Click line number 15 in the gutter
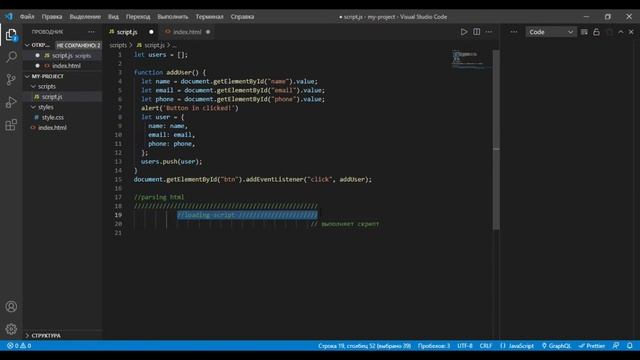The width and height of the screenshot is (640, 360). pyautogui.click(x=118, y=179)
